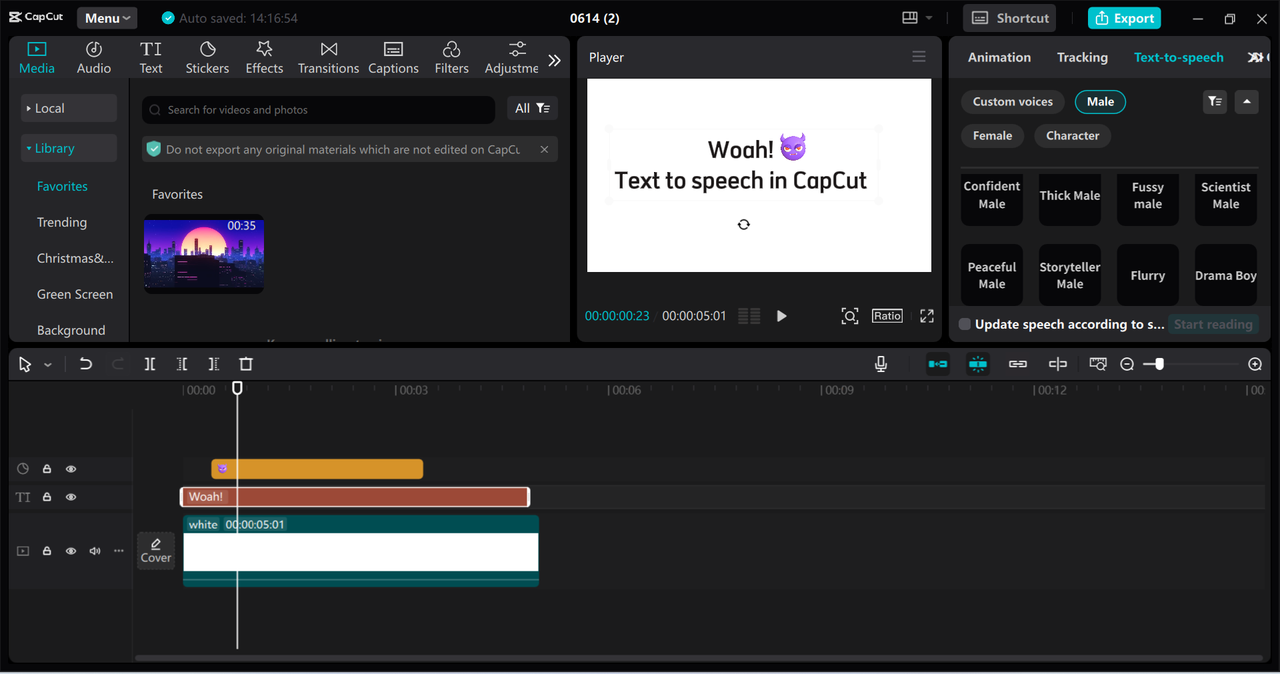This screenshot has height=674, width=1280.
Task: Open the voice filter options icon
Action: [1215, 102]
